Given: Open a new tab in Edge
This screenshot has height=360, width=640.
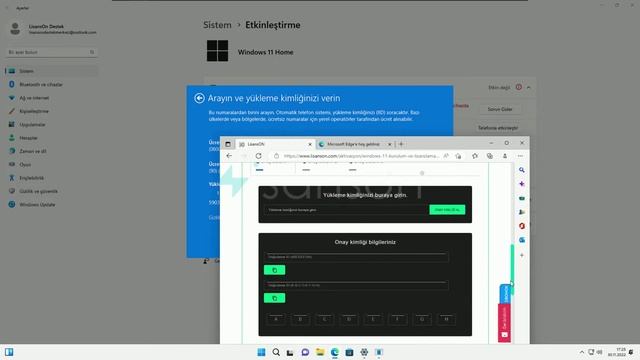Looking at the screenshot, I should point(402,144).
